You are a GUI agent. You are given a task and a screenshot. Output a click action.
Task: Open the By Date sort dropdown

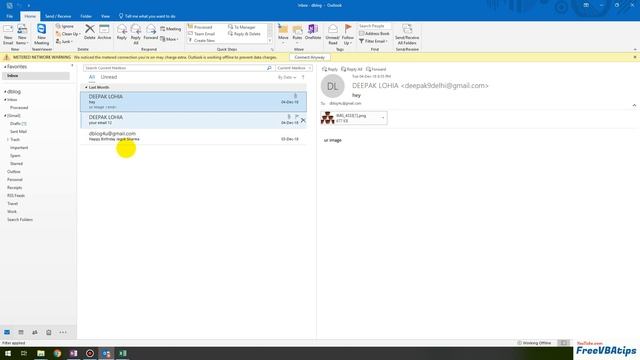pyautogui.click(x=287, y=77)
